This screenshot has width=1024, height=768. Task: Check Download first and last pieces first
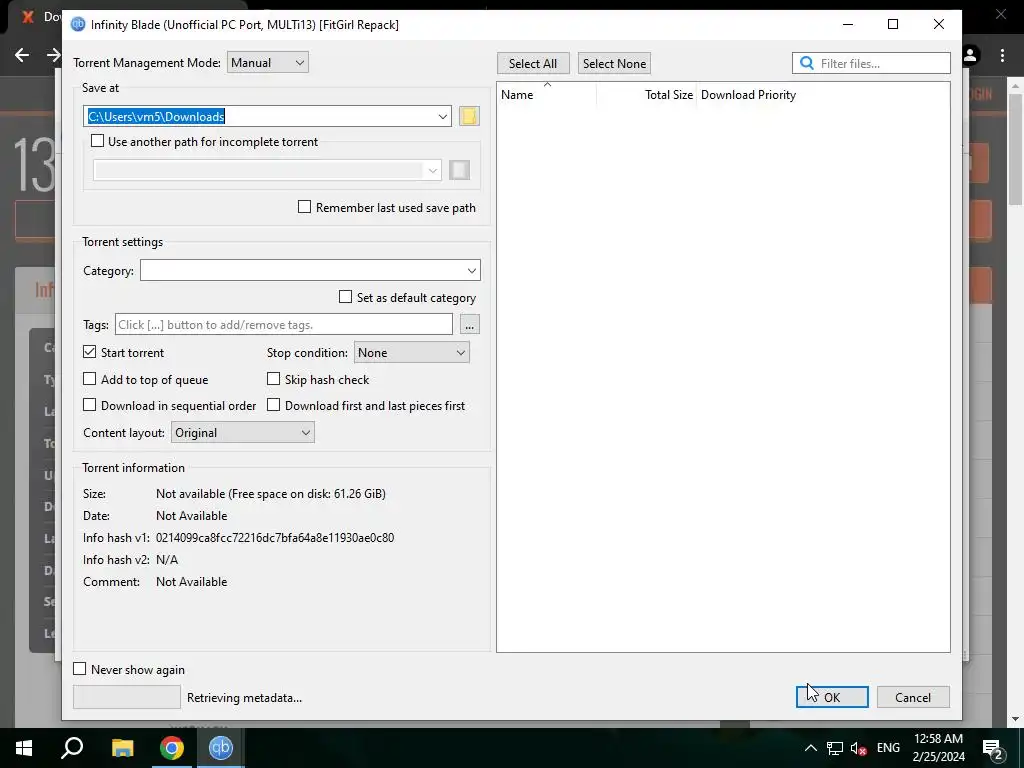pyautogui.click(x=274, y=405)
